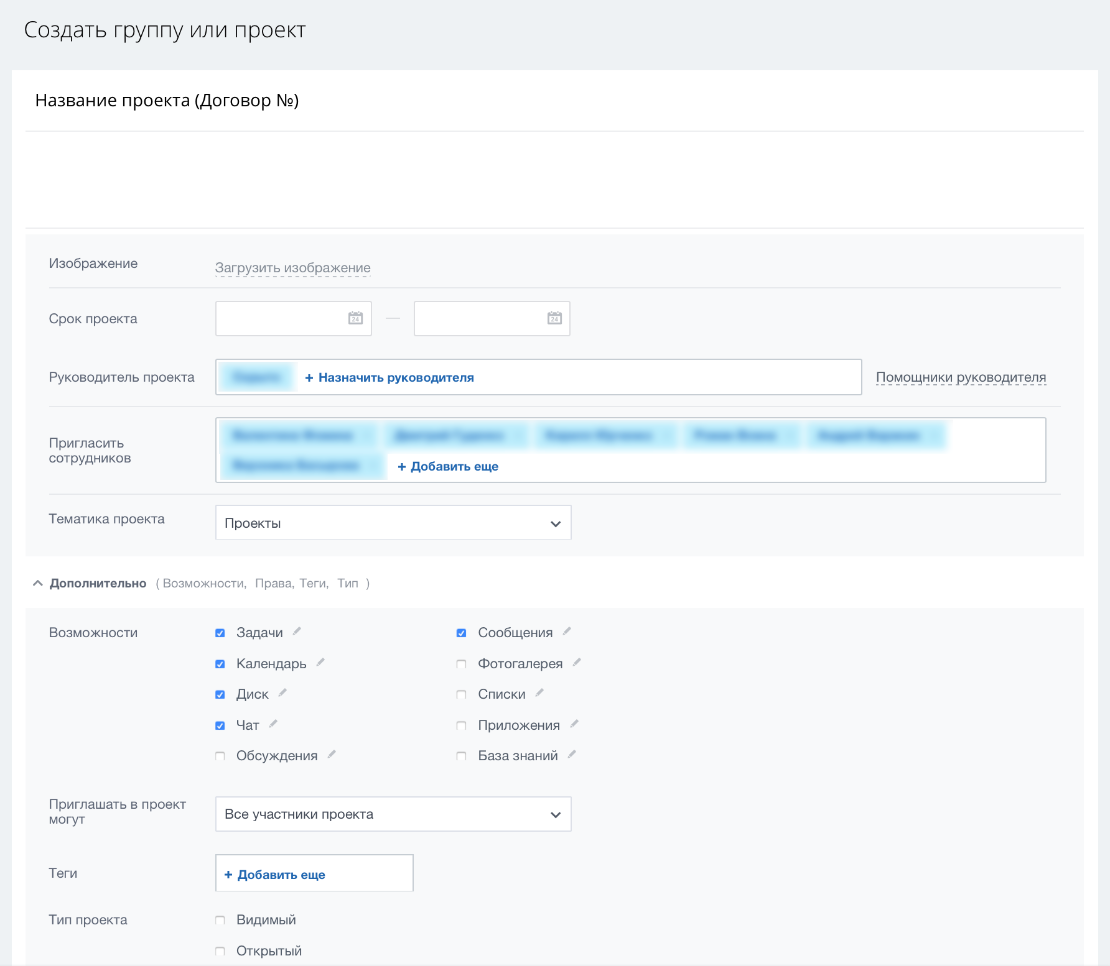Check the Видимый project type checkbox
The width and height of the screenshot is (1110, 966).
[220, 920]
